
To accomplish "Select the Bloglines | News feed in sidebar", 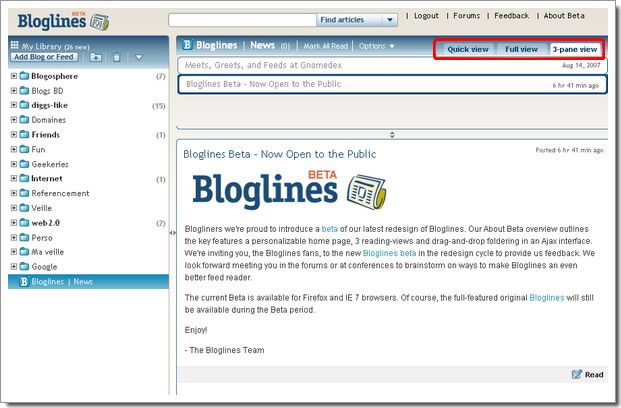I will tap(88, 282).
